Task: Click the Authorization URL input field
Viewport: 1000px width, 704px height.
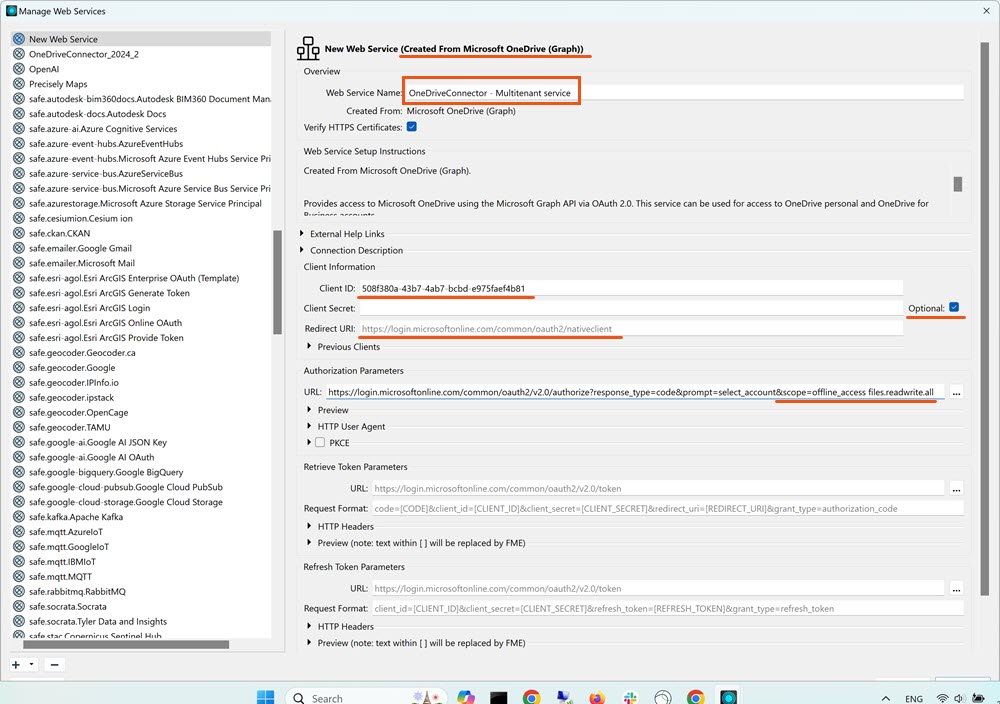Action: 635,392
